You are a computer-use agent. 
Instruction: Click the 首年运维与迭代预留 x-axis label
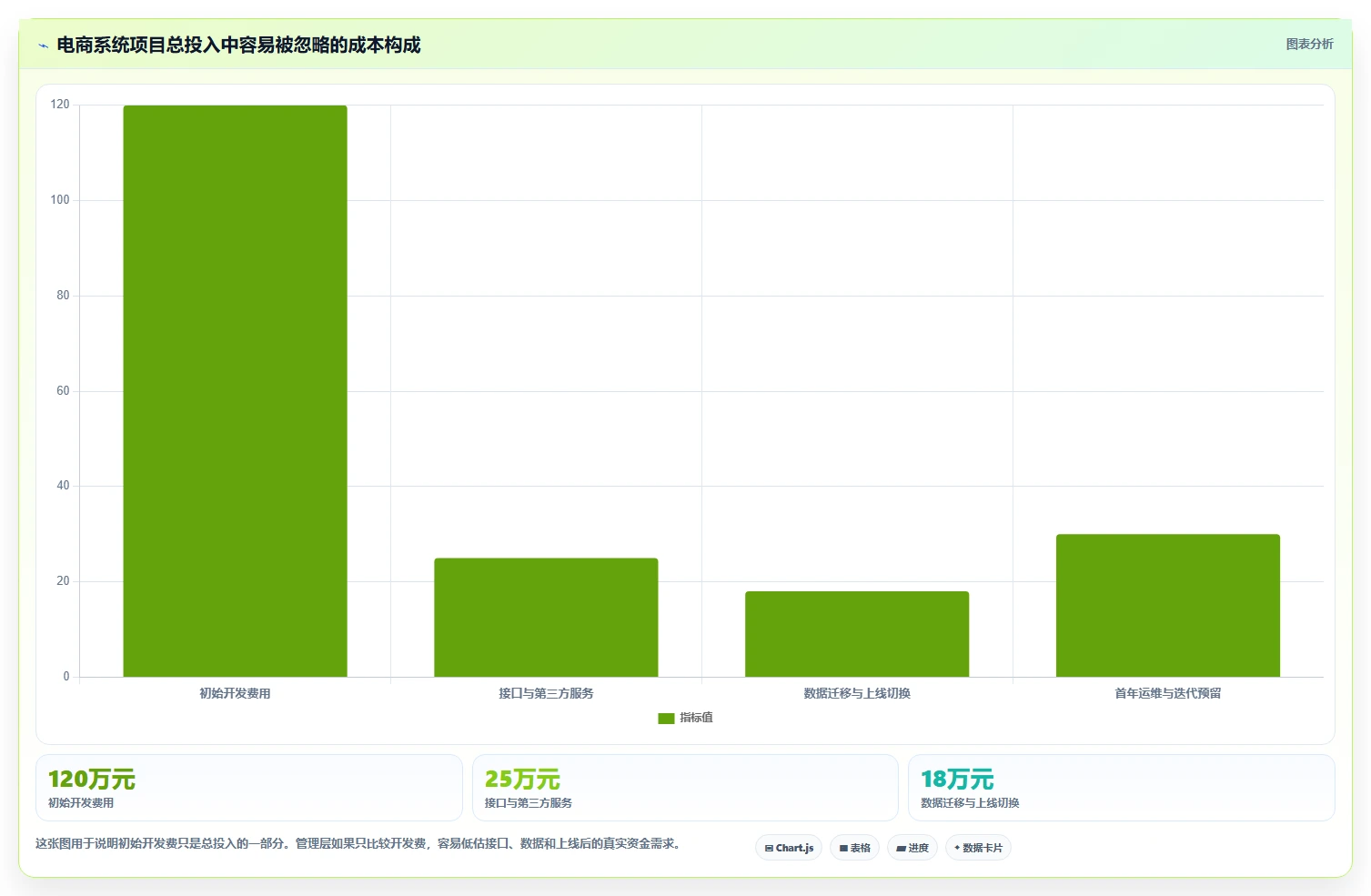(x=1168, y=693)
